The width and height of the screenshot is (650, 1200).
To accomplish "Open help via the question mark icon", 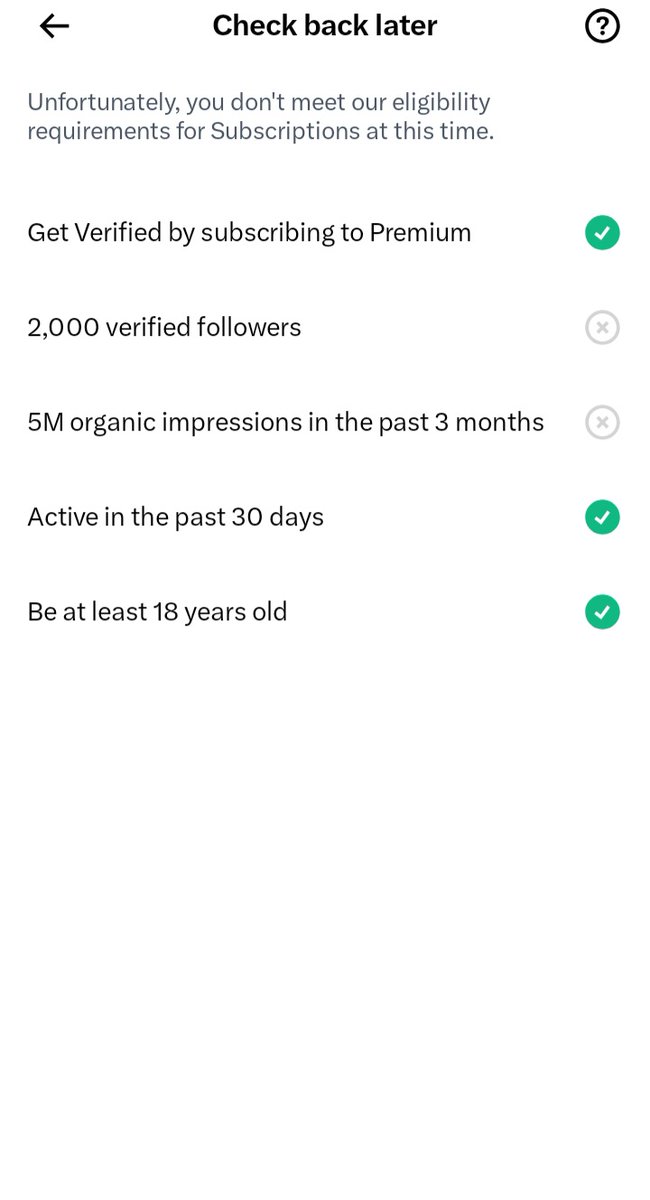I will [x=602, y=26].
